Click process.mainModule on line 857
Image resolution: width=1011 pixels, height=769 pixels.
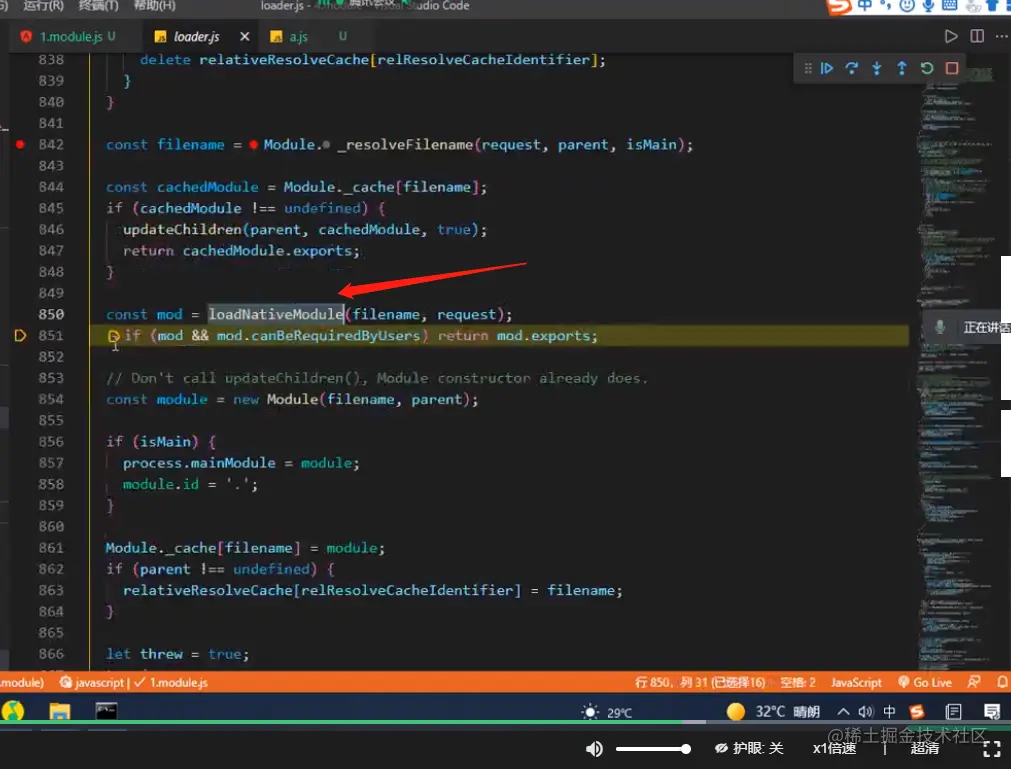[199, 463]
